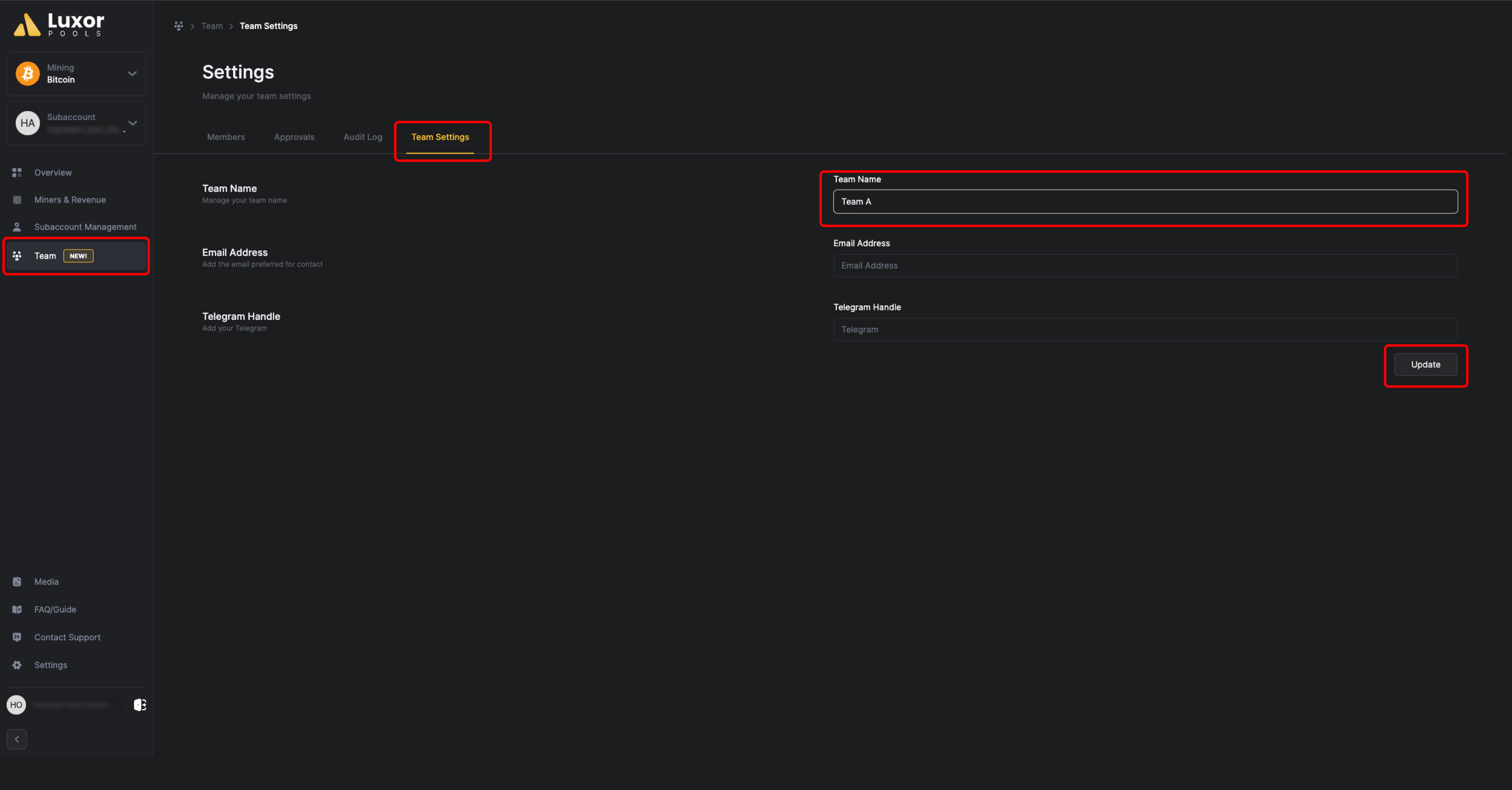This screenshot has width=1512, height=790.
Task: Click the Settings page heading
Action: pos(238,72)
